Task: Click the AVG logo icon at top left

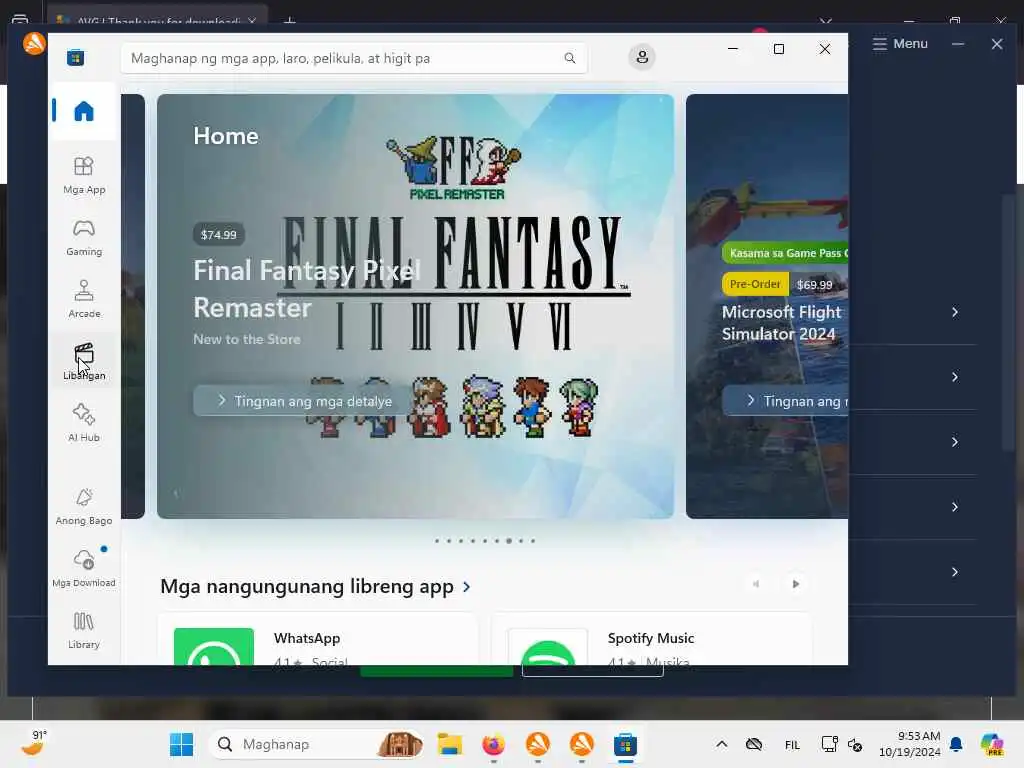Action: (x=35, y=44)
